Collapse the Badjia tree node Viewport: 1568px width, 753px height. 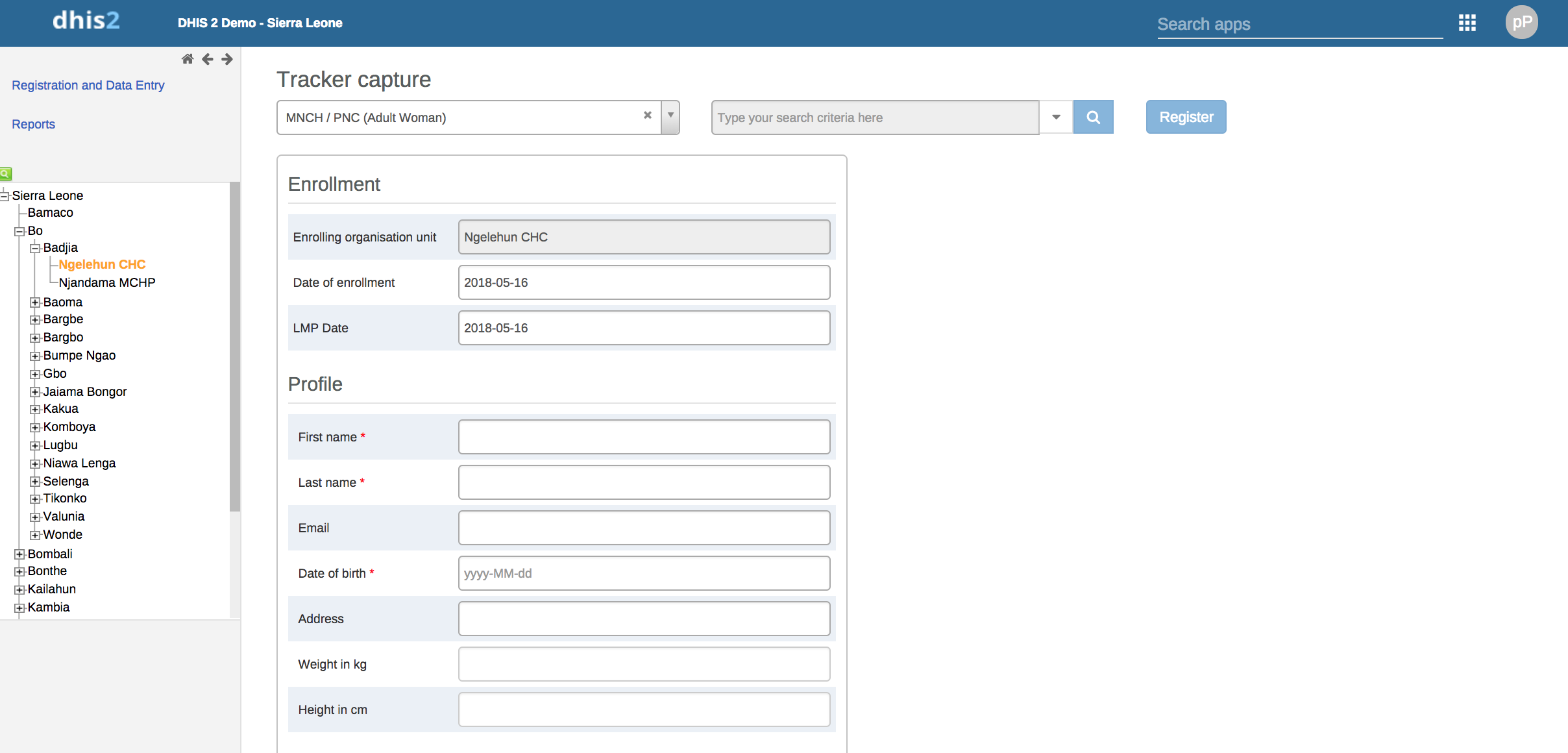click(x=35, y=248)
